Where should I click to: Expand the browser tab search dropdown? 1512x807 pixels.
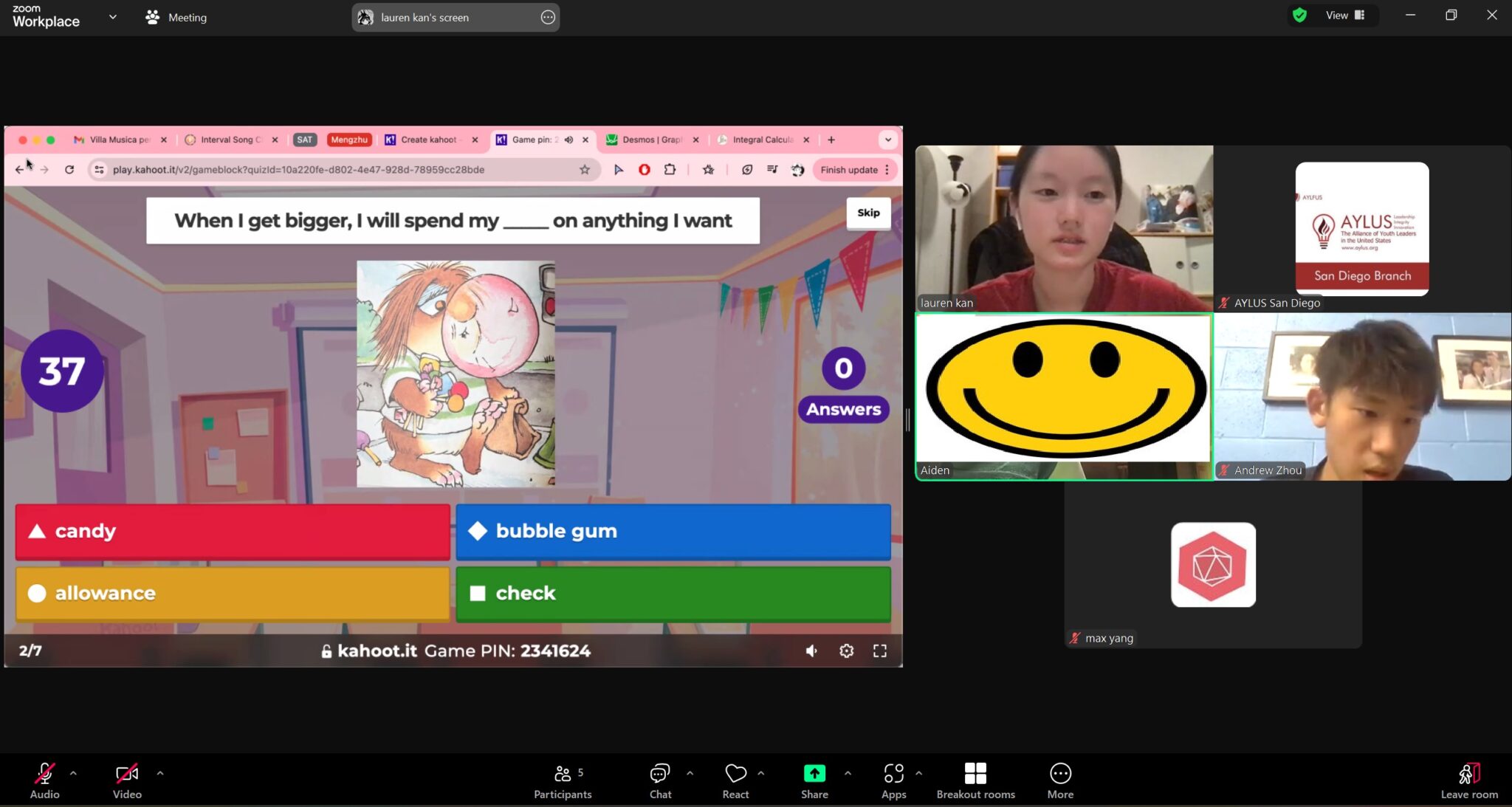888,140
